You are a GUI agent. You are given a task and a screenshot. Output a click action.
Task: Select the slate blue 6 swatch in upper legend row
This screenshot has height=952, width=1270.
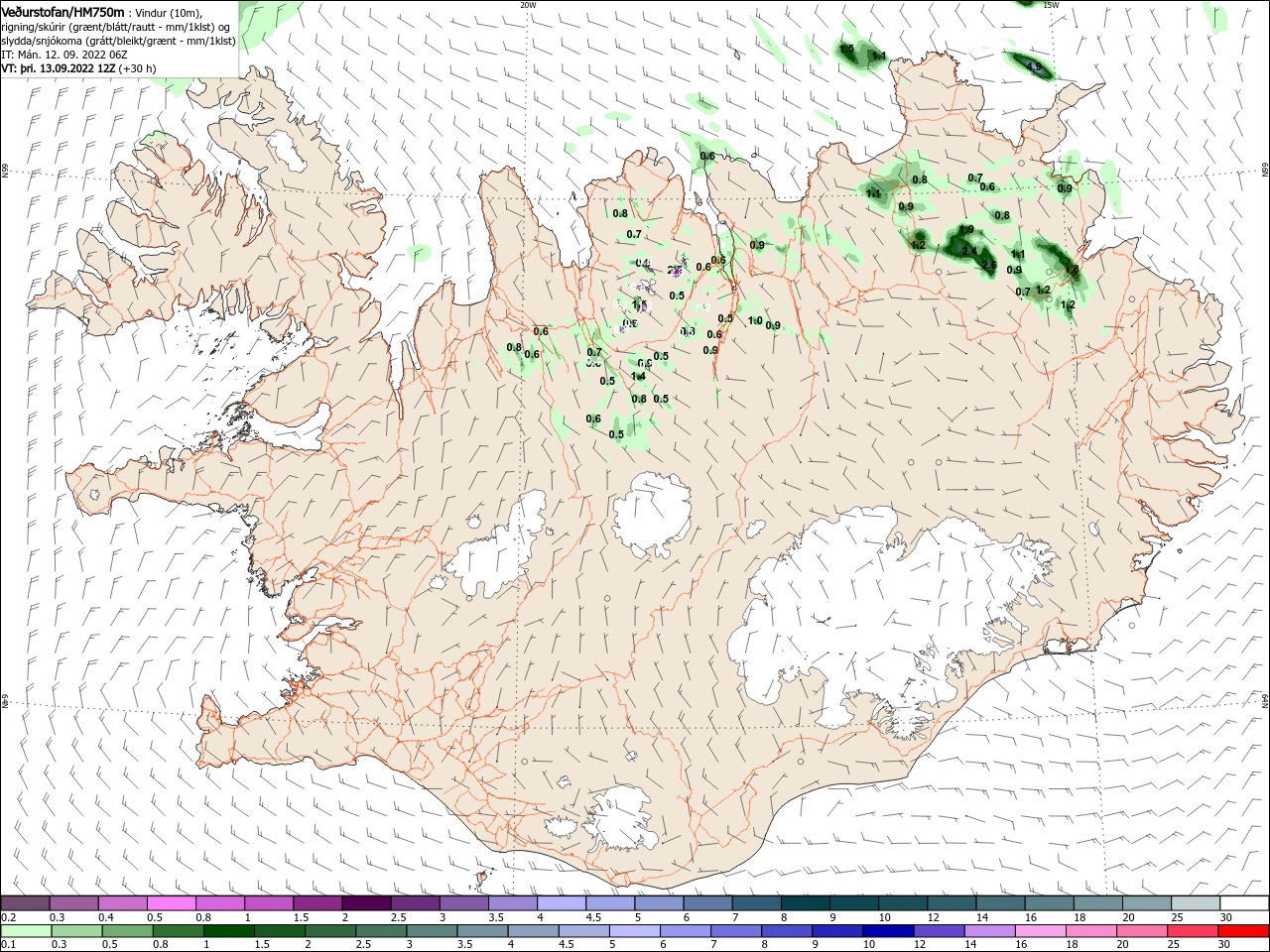(707, 903)
